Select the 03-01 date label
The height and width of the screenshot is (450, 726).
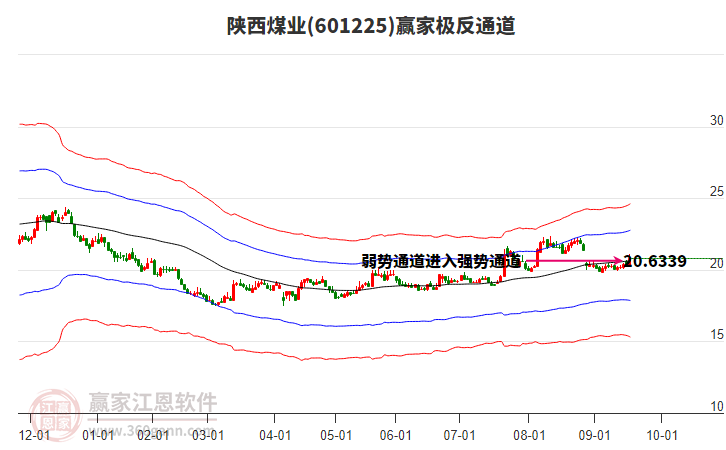(208, 436)
